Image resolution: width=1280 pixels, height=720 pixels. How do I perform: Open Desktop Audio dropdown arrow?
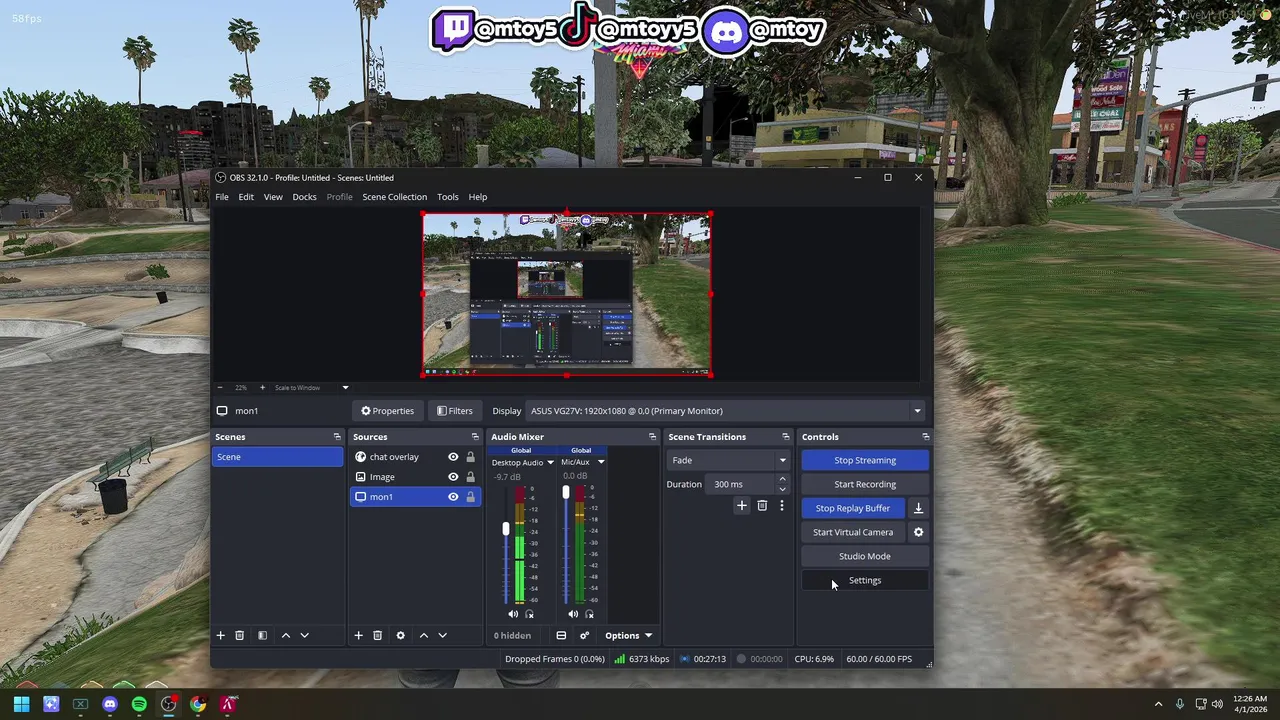(550, 462)
